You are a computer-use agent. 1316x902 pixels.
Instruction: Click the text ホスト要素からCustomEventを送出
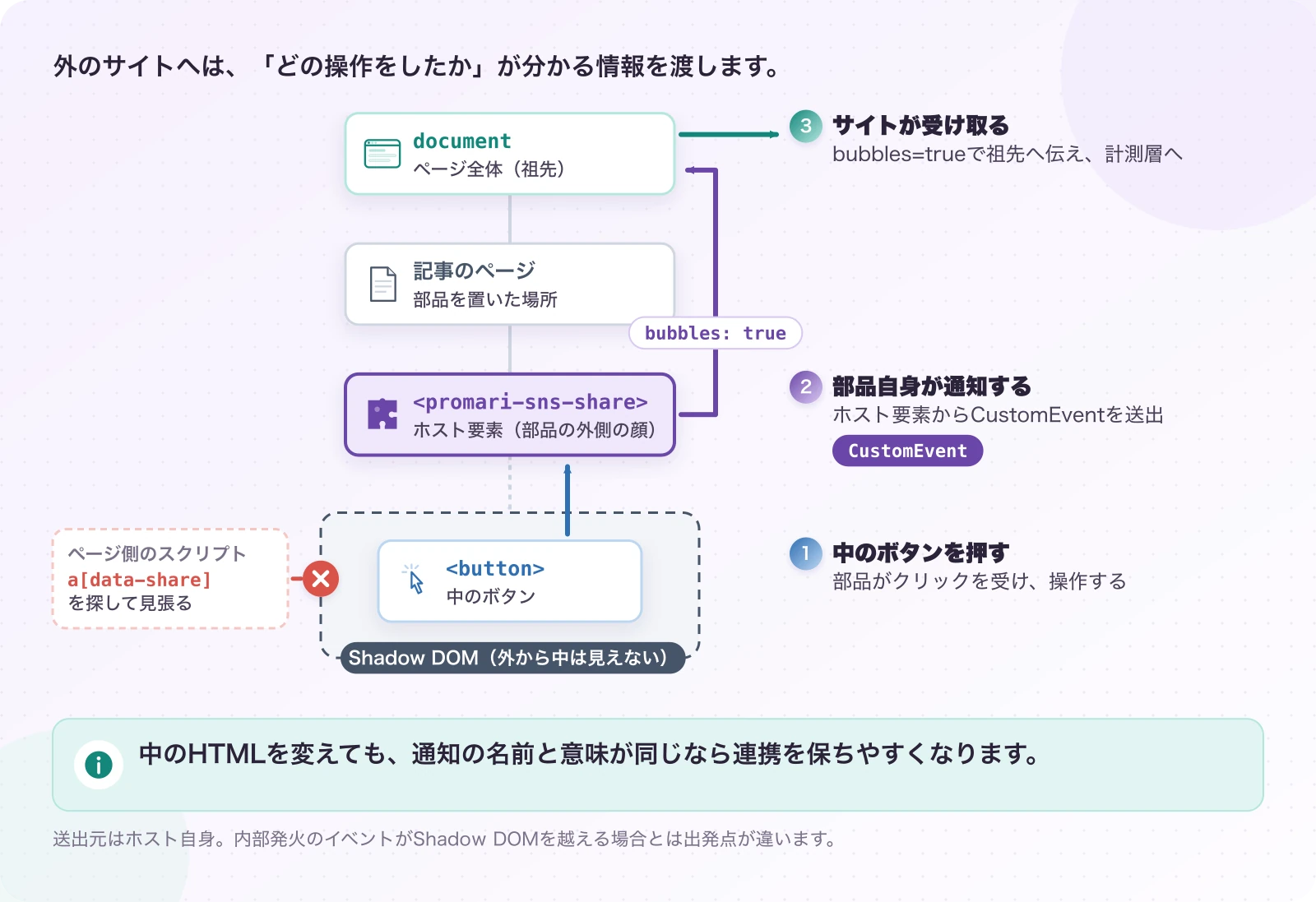coord(998,414)
